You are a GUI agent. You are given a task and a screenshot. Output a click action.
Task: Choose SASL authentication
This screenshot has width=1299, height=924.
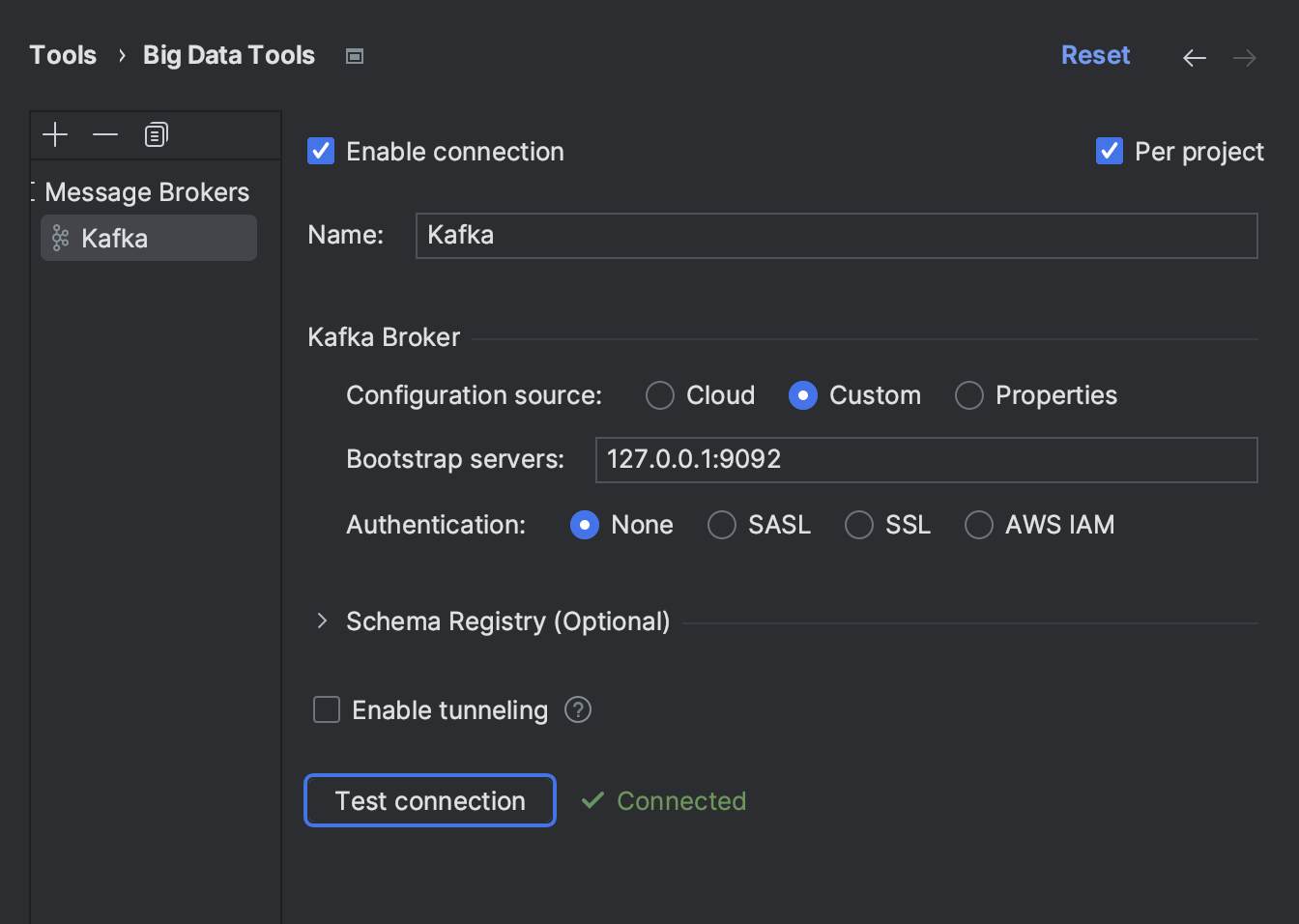(722, 525)
